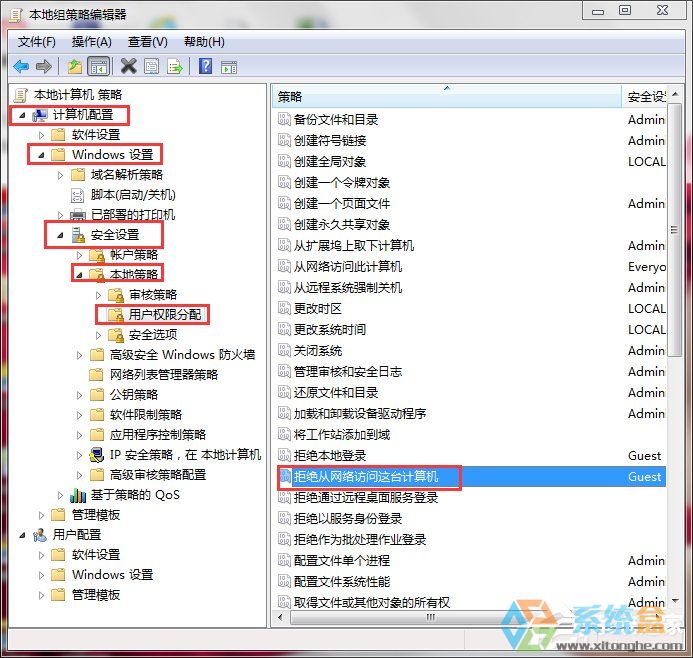
Task: Click the horizontal scrollbar thumb of policy list
Action: (430, 617)
